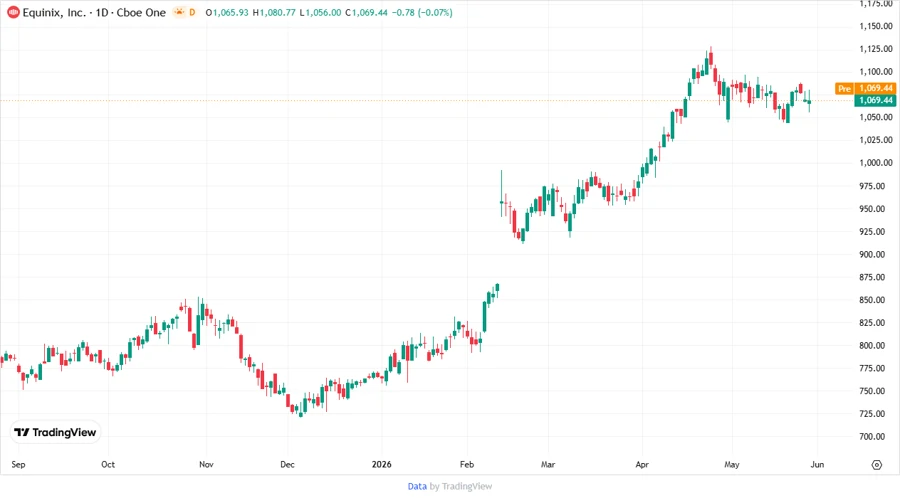This screenshot has width=900, height=498.
Task: Click the Sep label on time axis
Action: 18,465
